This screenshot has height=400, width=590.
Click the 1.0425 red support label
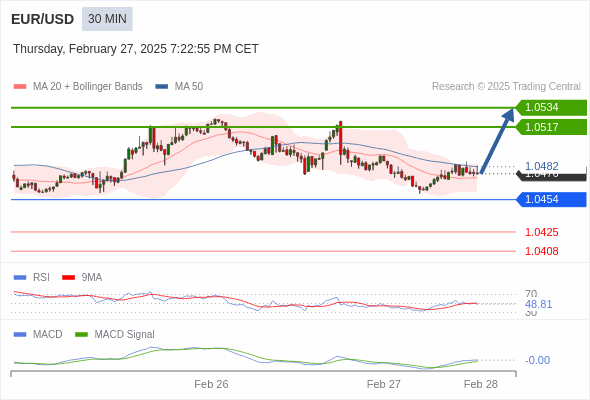541,232
